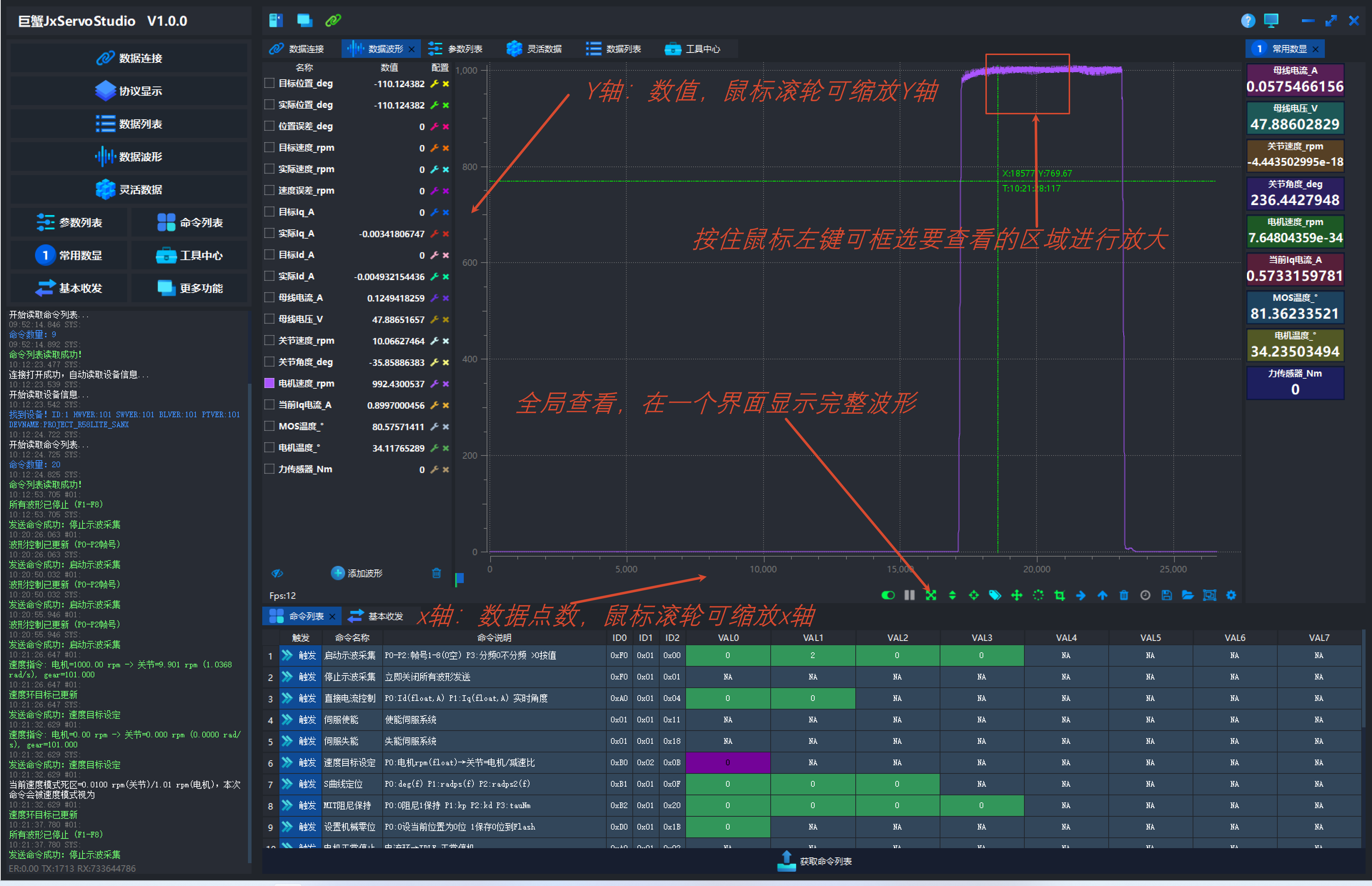1372x886 pixels.
Task: Click the blue up arrow icon
Action: (1102, 595)
